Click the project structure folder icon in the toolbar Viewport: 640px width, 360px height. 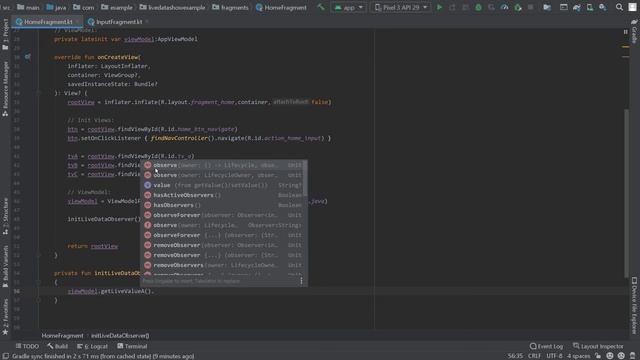pos(547,7)
